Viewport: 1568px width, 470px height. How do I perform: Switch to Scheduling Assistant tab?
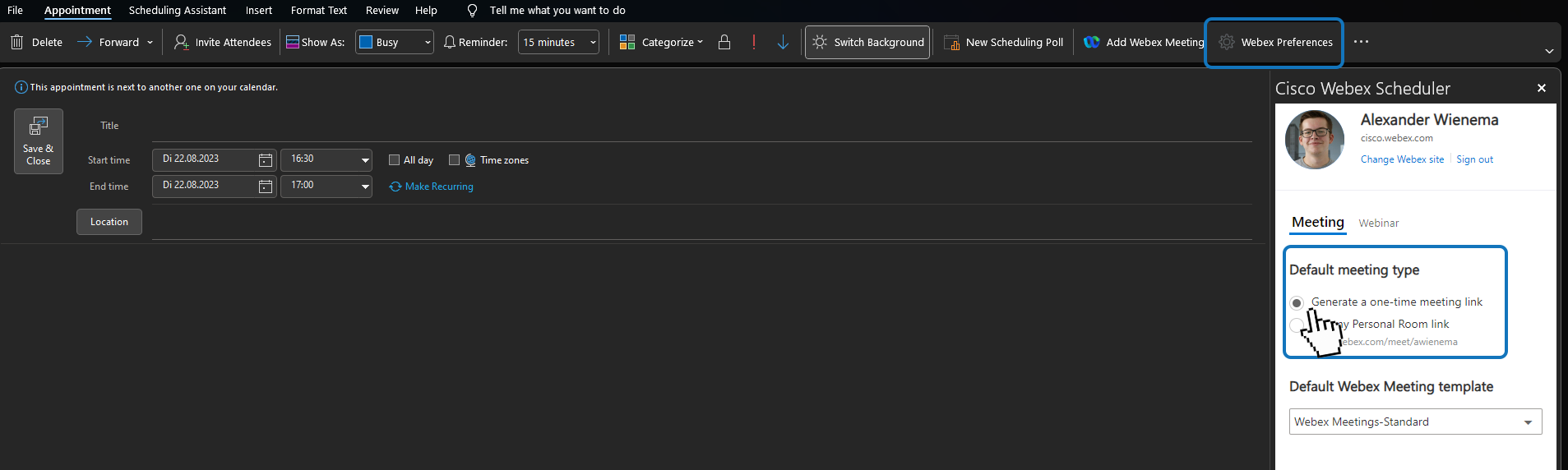[178, 11]
